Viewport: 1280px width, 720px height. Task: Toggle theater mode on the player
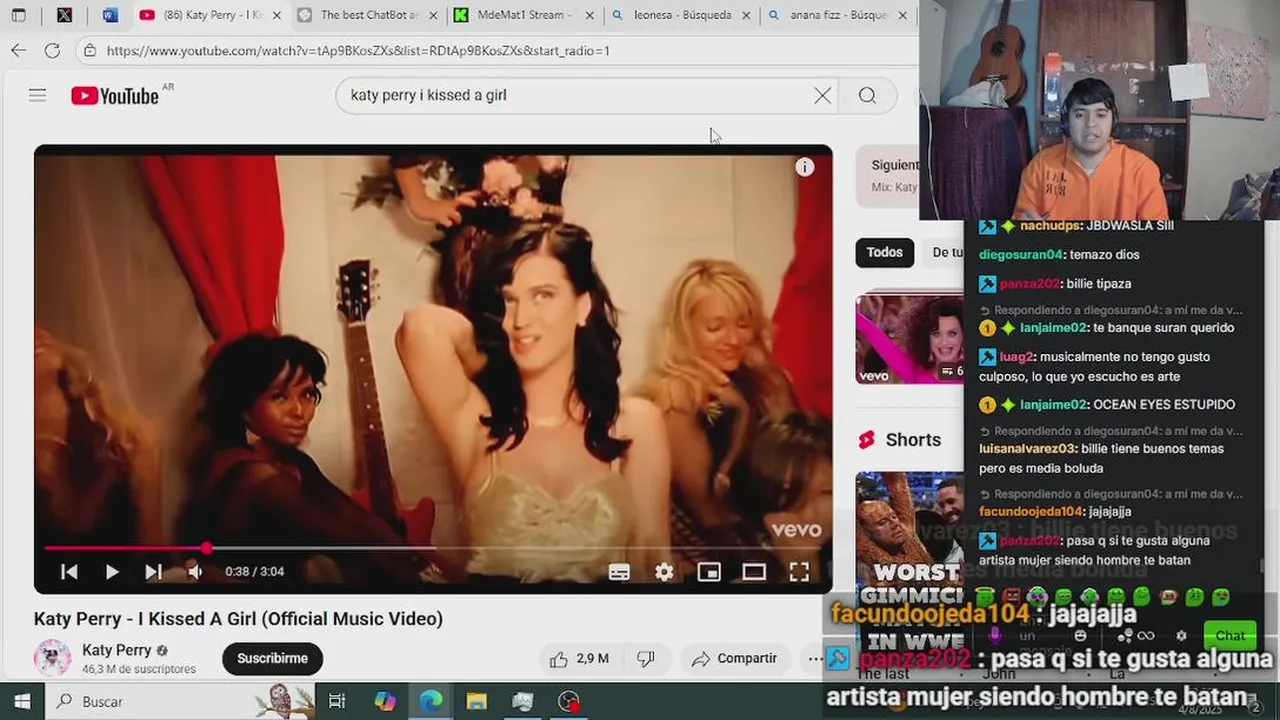pyautogui.click(x=754, y=572)
